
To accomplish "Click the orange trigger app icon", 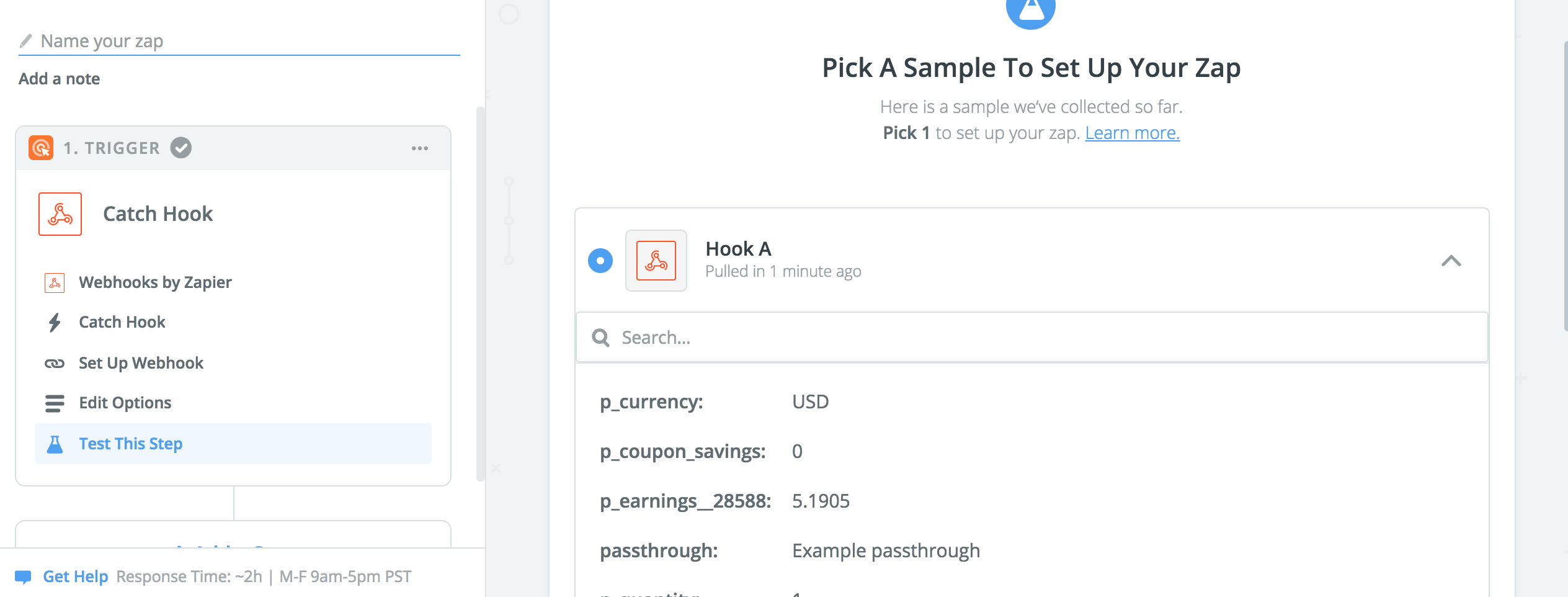I will point(41,148).
